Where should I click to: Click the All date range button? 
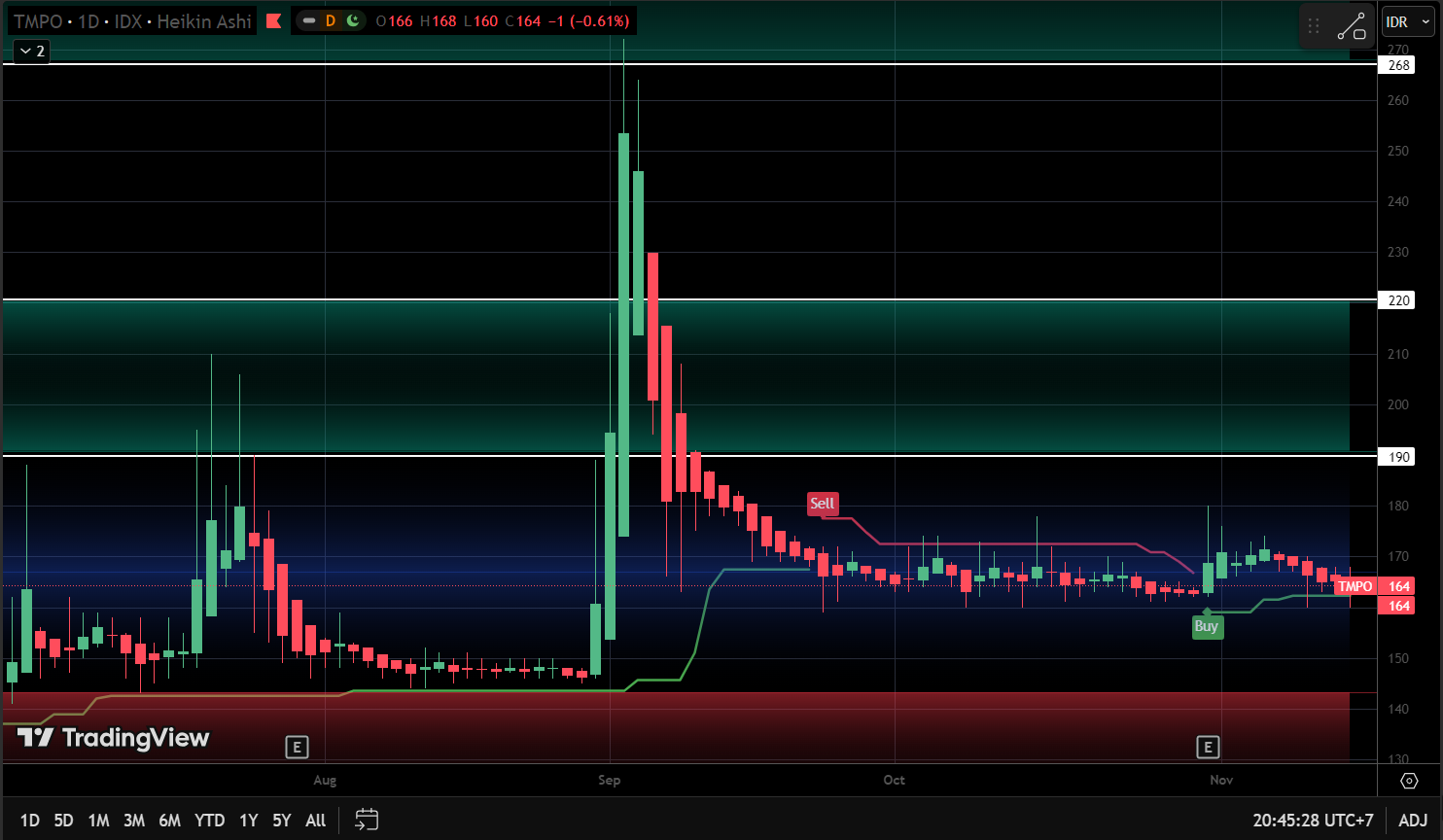click(315, 821)
